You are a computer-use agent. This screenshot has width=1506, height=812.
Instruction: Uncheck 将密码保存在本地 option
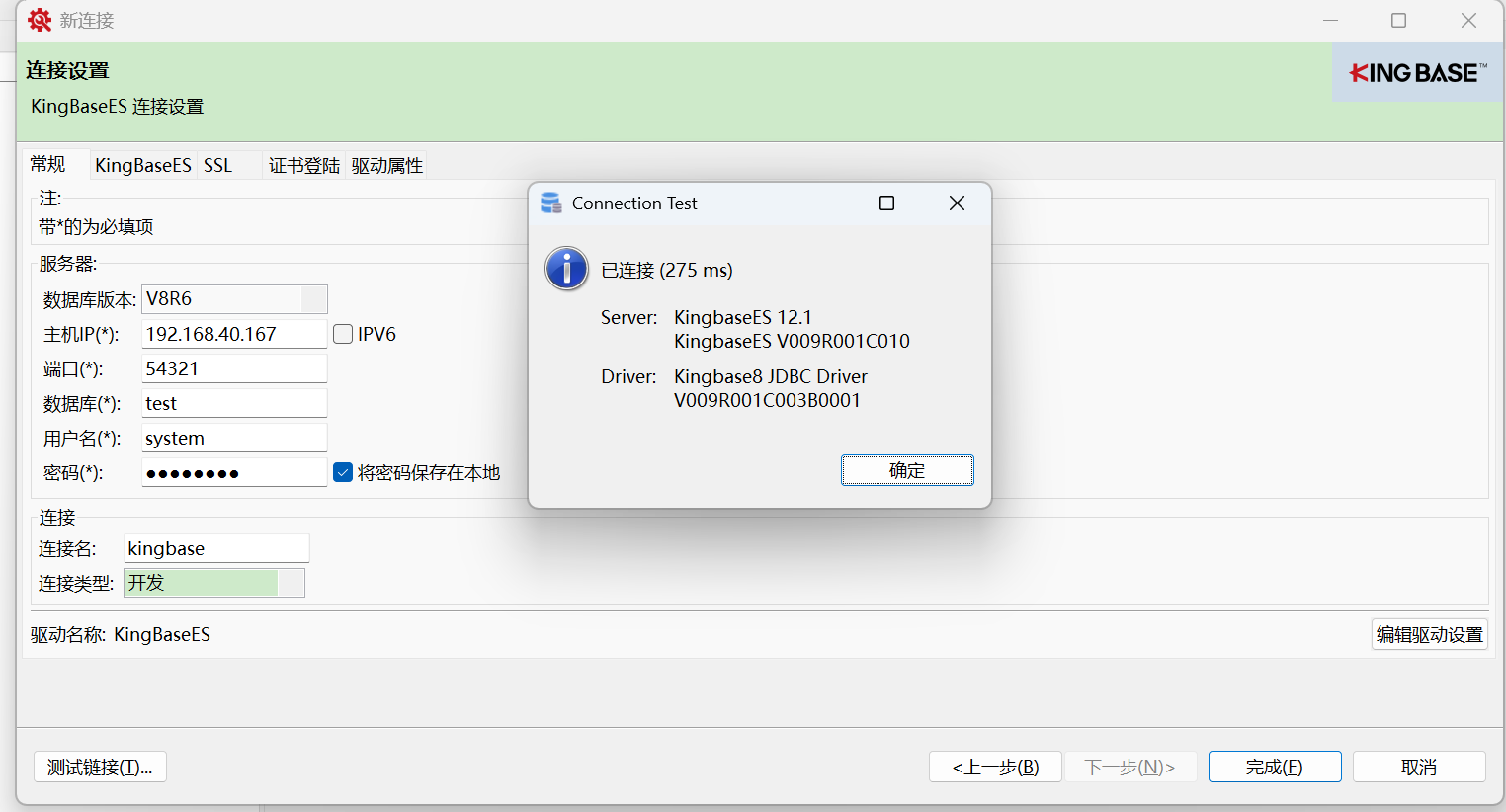(342, 472)
